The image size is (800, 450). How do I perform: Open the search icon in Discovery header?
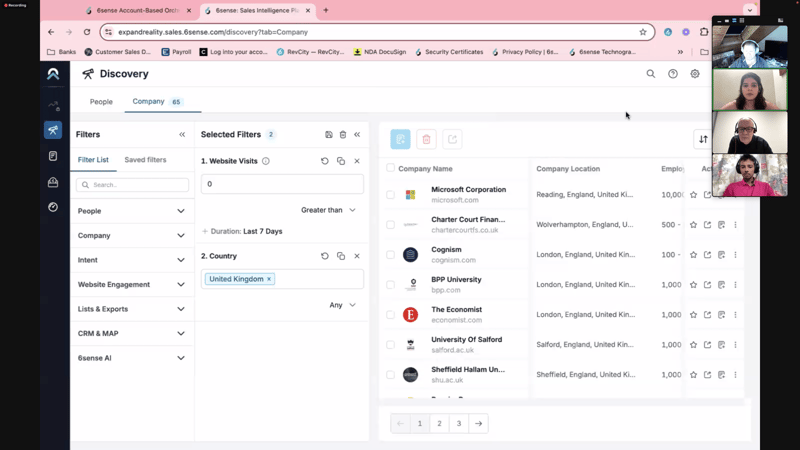[x=651, y=74]
